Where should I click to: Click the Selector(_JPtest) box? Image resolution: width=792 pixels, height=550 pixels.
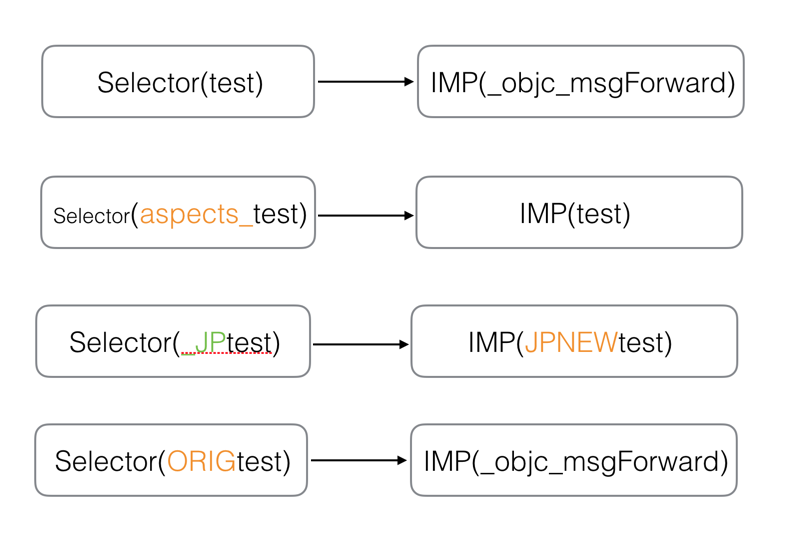(173, 342)
